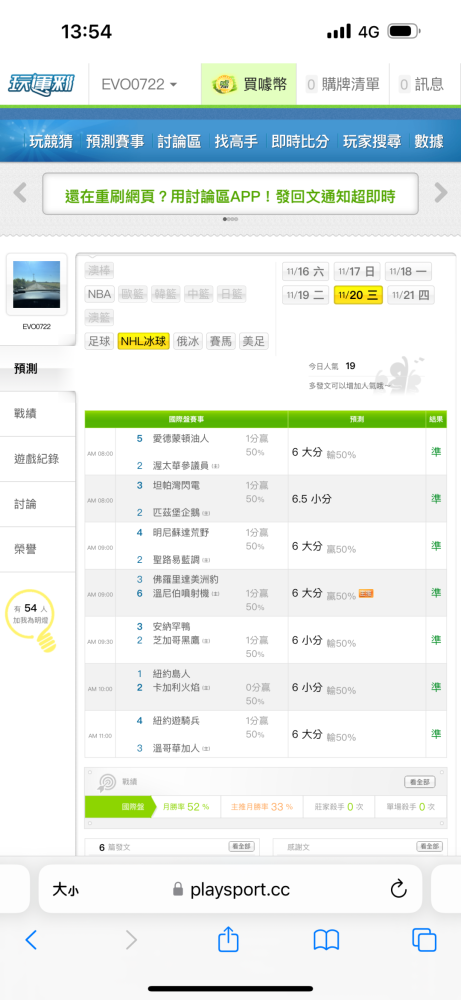Open 玩家搜尋 in navigation bar
This screenshot has height=1000, width=461.
click(372, 141)
